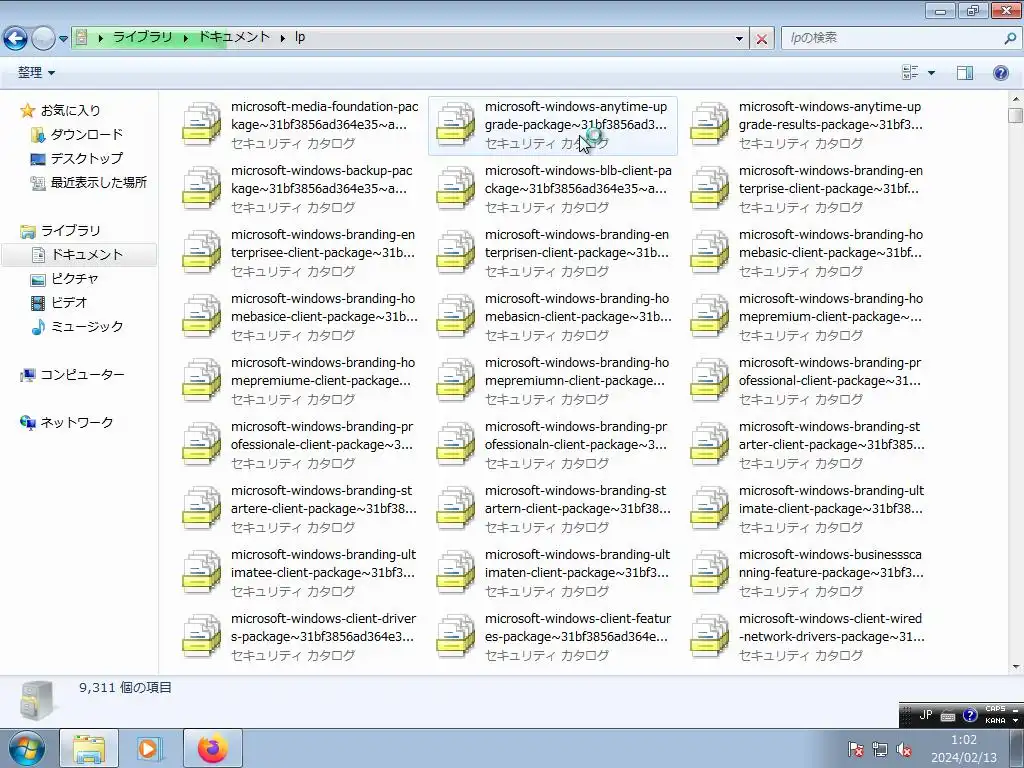Click the scrollbar down arrow
The height and width of the screenshot is (768, 1024).
[x=1016, y=667]
